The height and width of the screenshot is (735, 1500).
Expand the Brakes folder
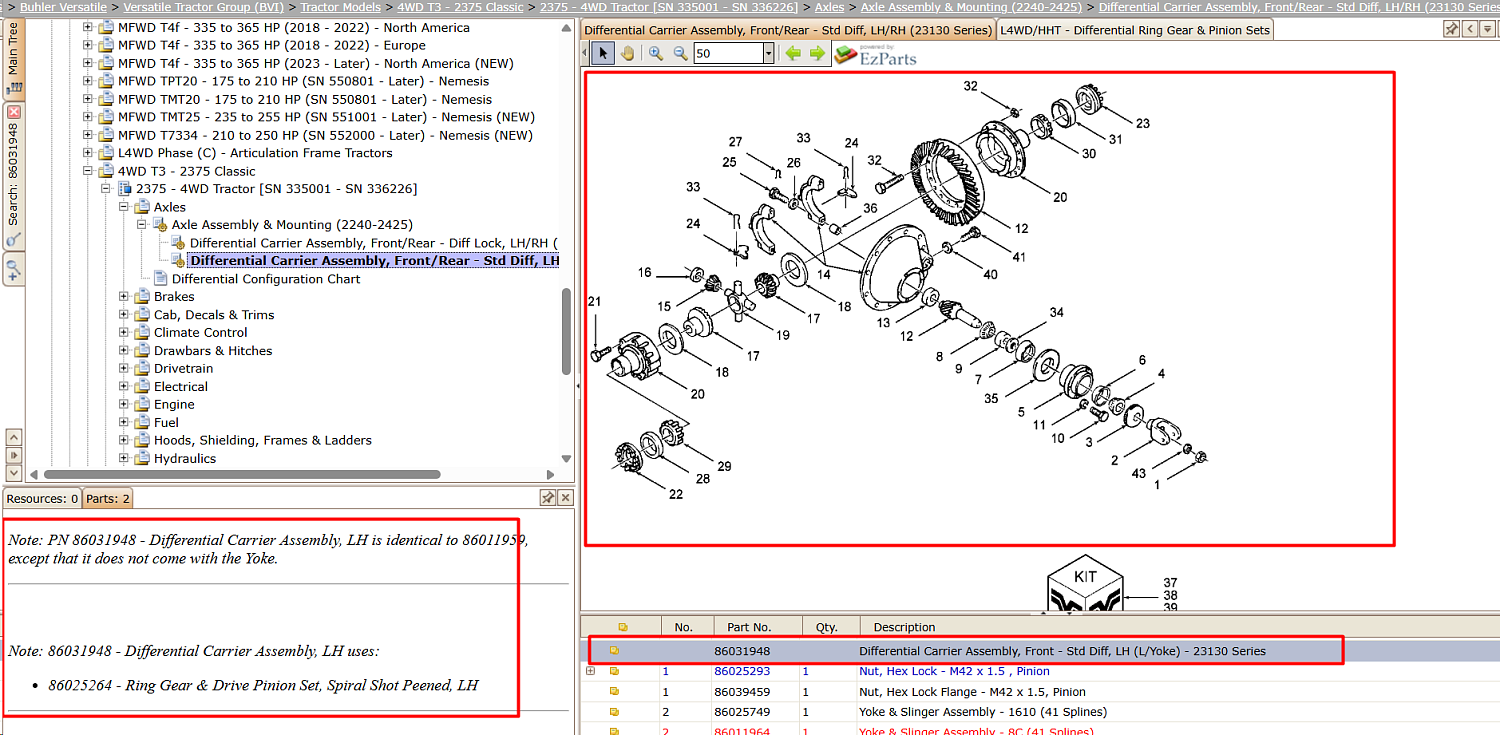click(x=124, y=297)
